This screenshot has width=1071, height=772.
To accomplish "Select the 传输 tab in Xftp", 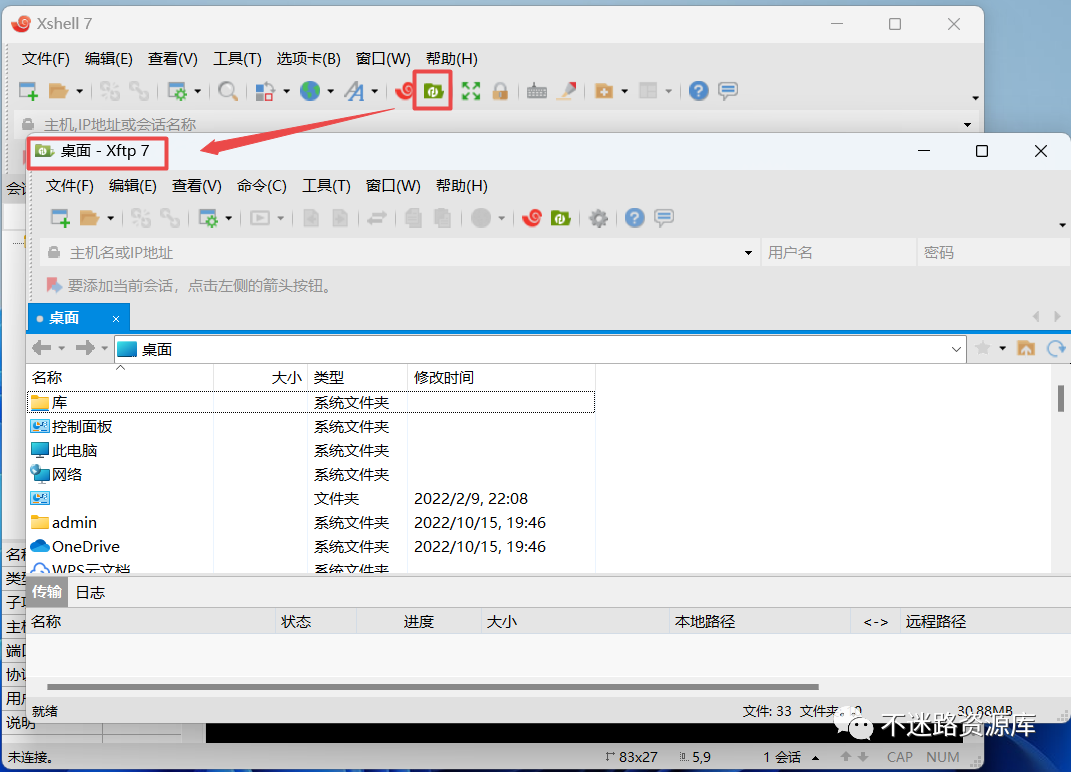I will [x=46, y=592].
